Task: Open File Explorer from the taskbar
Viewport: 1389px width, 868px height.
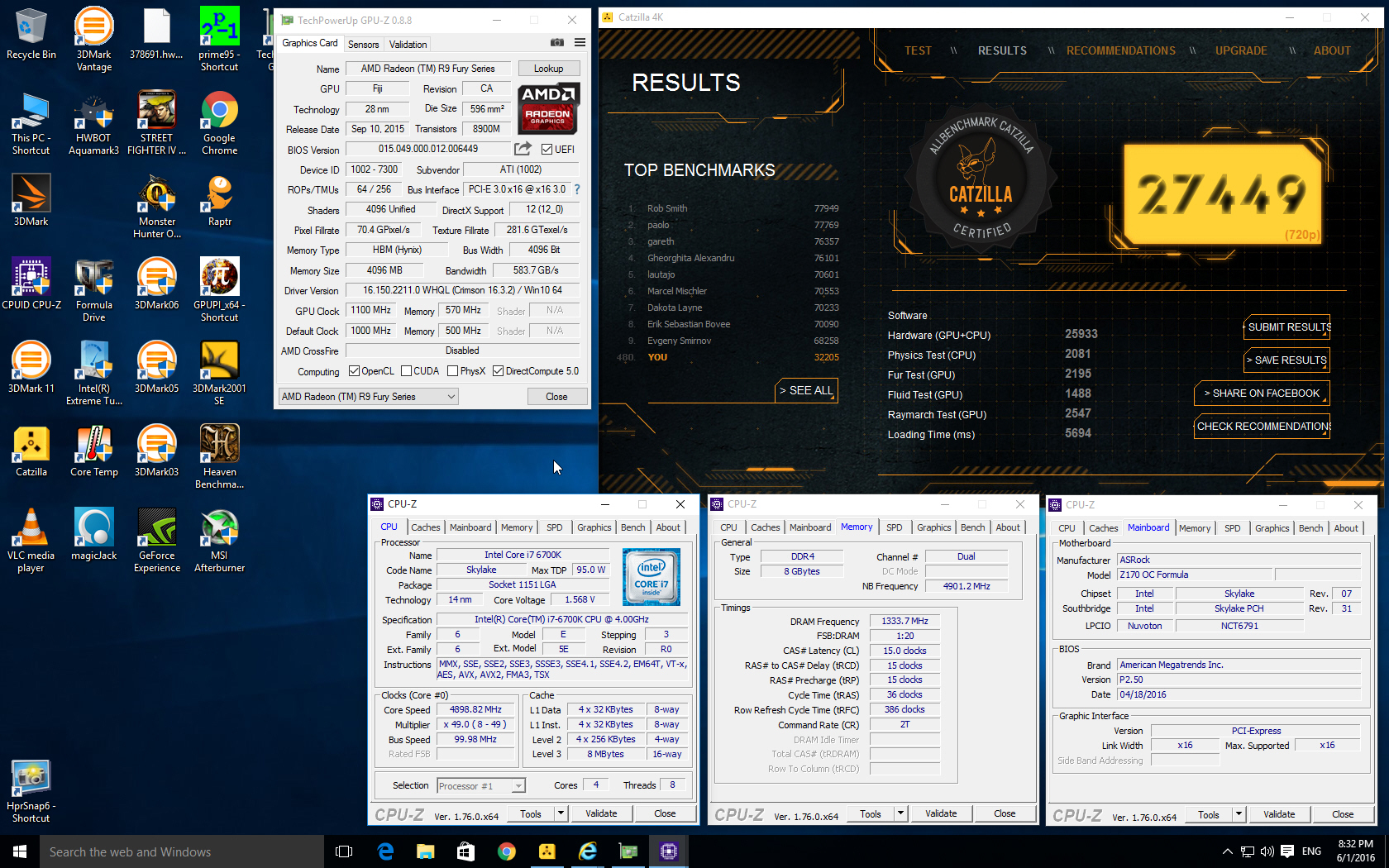Action: click(x=426, y=851)
